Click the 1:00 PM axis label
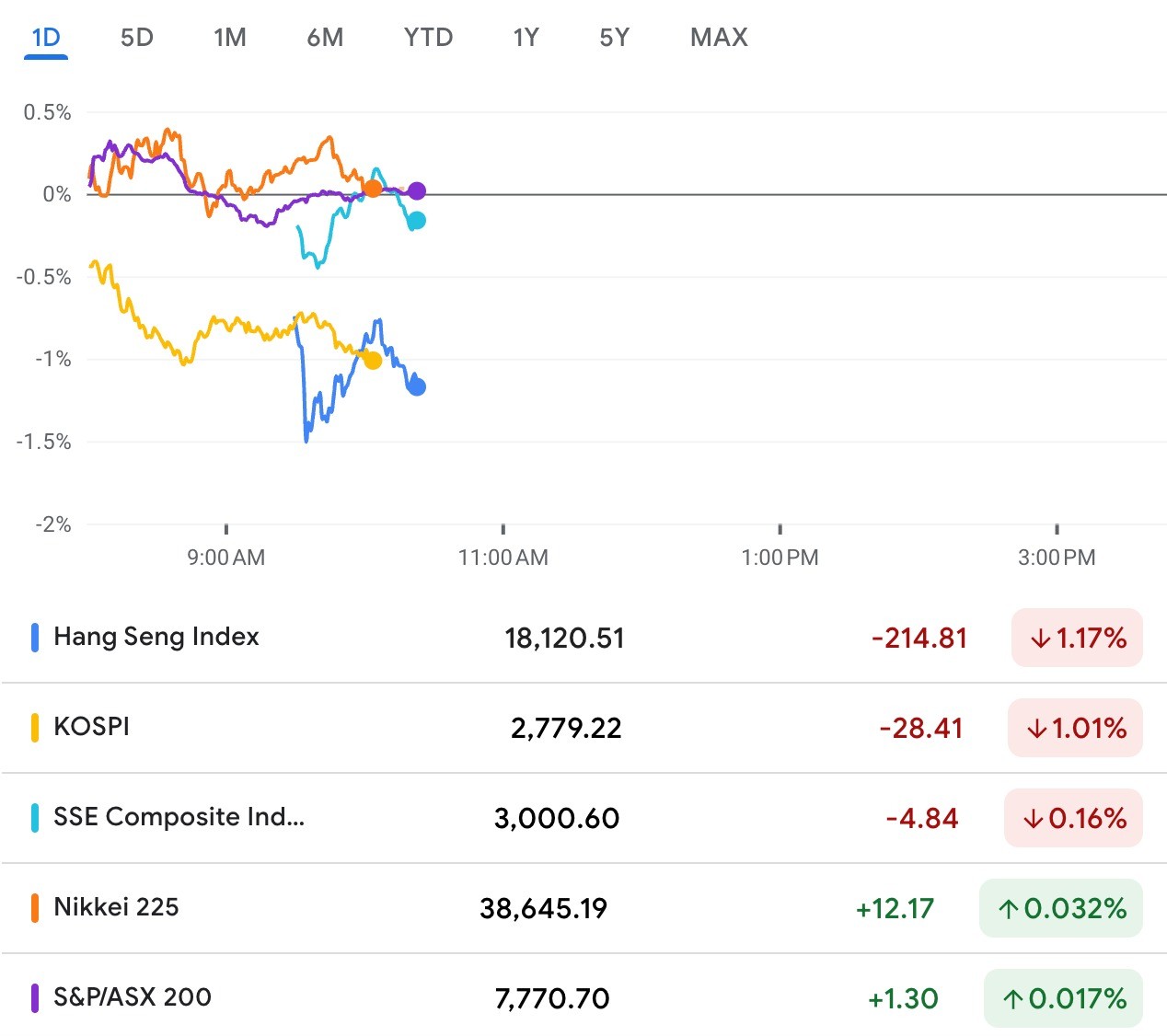Image resolution: width=1167 pixels, height=1036 pixels. tap(780, 558)
